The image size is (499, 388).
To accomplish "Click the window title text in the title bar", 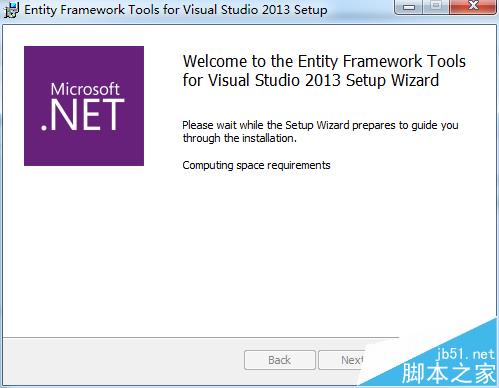I will point(176,10).
